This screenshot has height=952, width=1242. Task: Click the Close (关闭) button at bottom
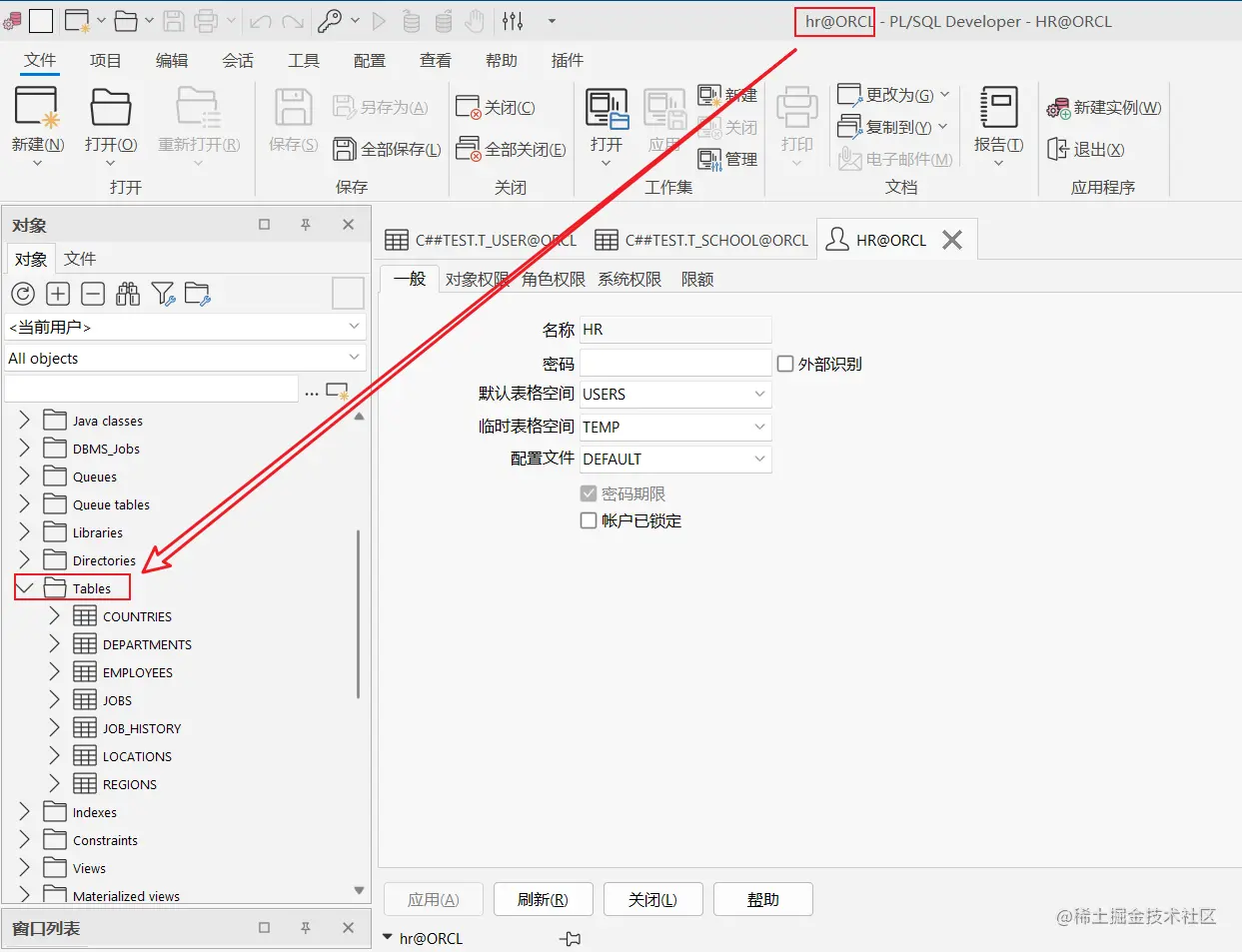(x=653, y=899)
